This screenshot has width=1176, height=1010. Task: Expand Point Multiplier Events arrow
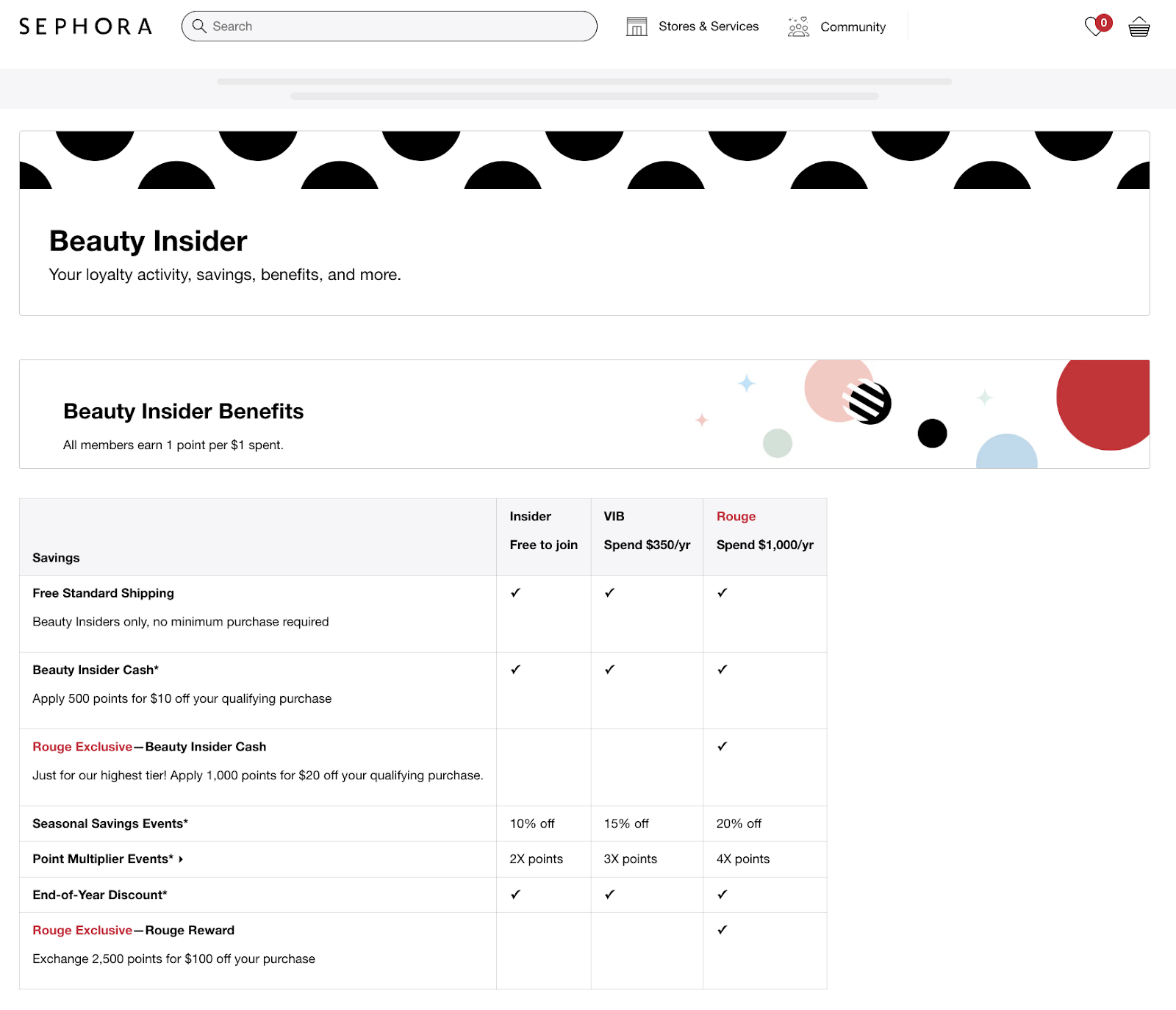tap(181, 859)
